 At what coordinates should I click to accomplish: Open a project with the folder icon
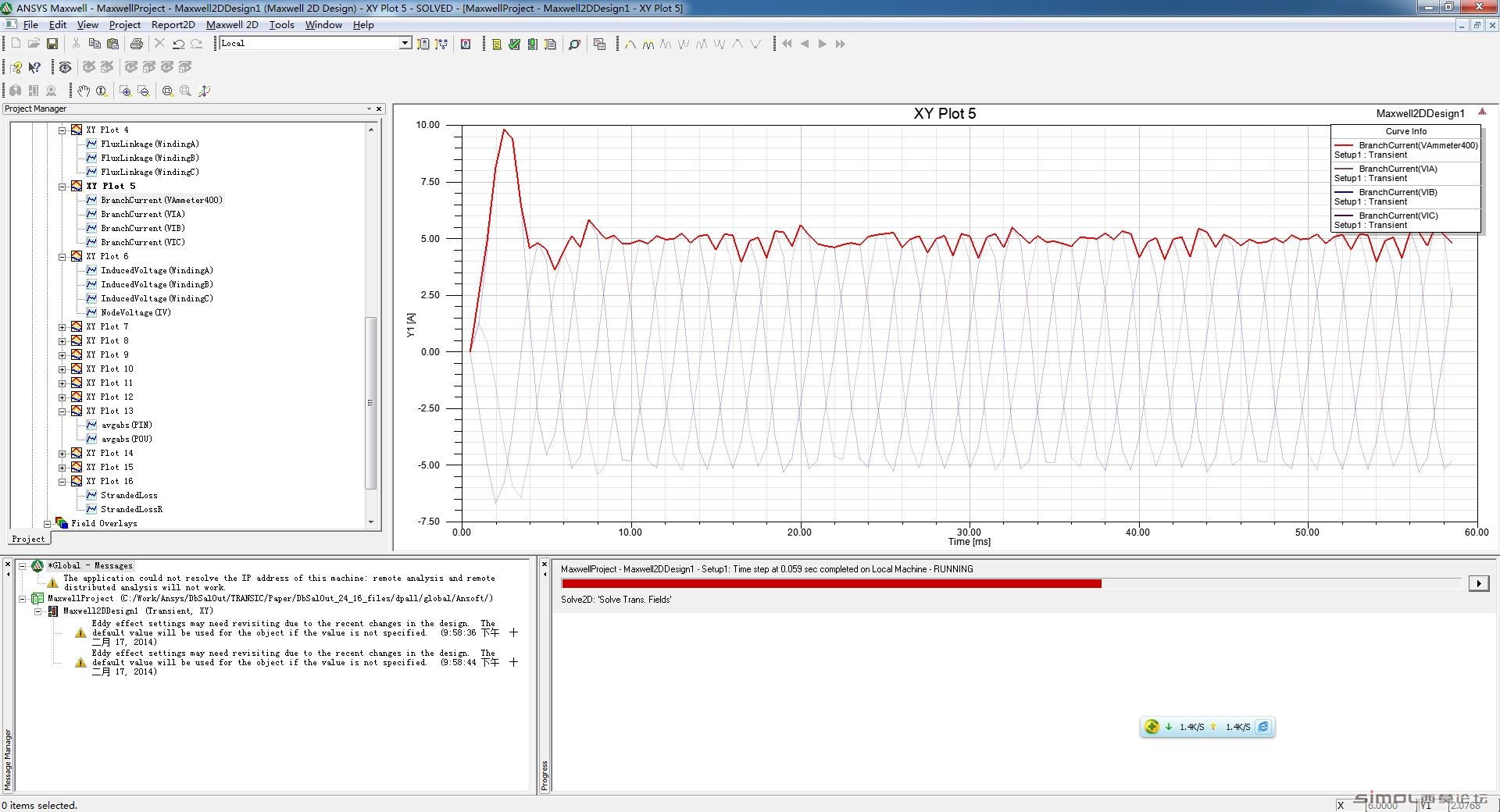34,44
